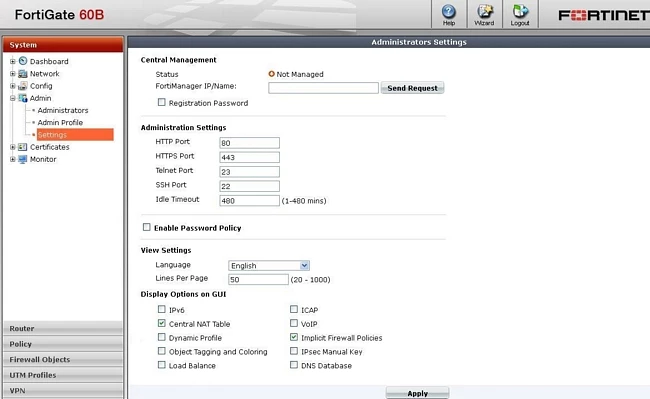Enable the Registration Password checkbox
Viewport: 650px width, 399px height.
point(162,102)
